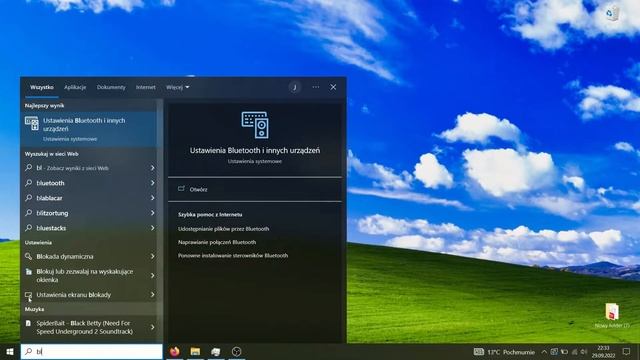The image size is (640, 360).
Task: Expand arrow next to Blokada dynamiczna
Action: click(x=152, y=256)
